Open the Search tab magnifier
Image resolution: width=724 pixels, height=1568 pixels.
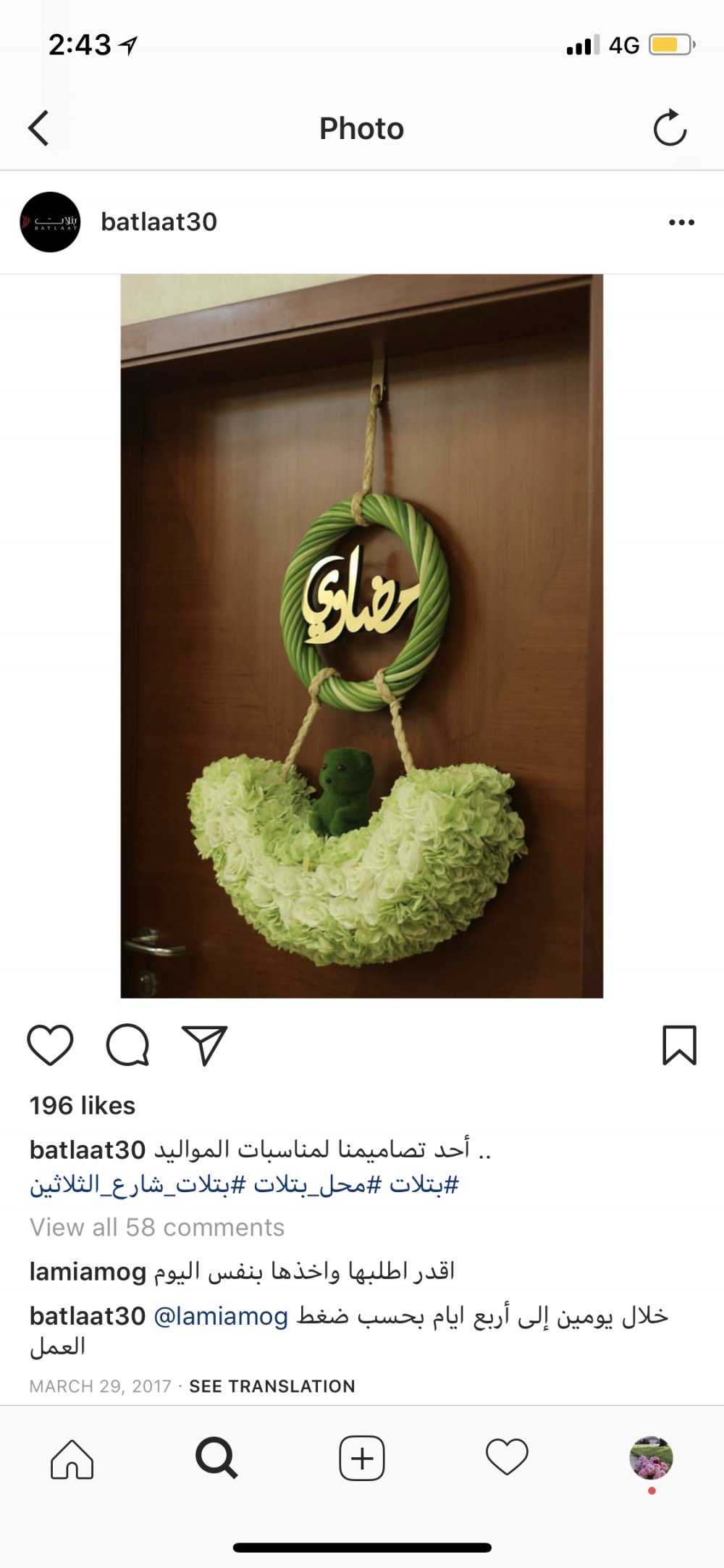tap(216, 1458)
